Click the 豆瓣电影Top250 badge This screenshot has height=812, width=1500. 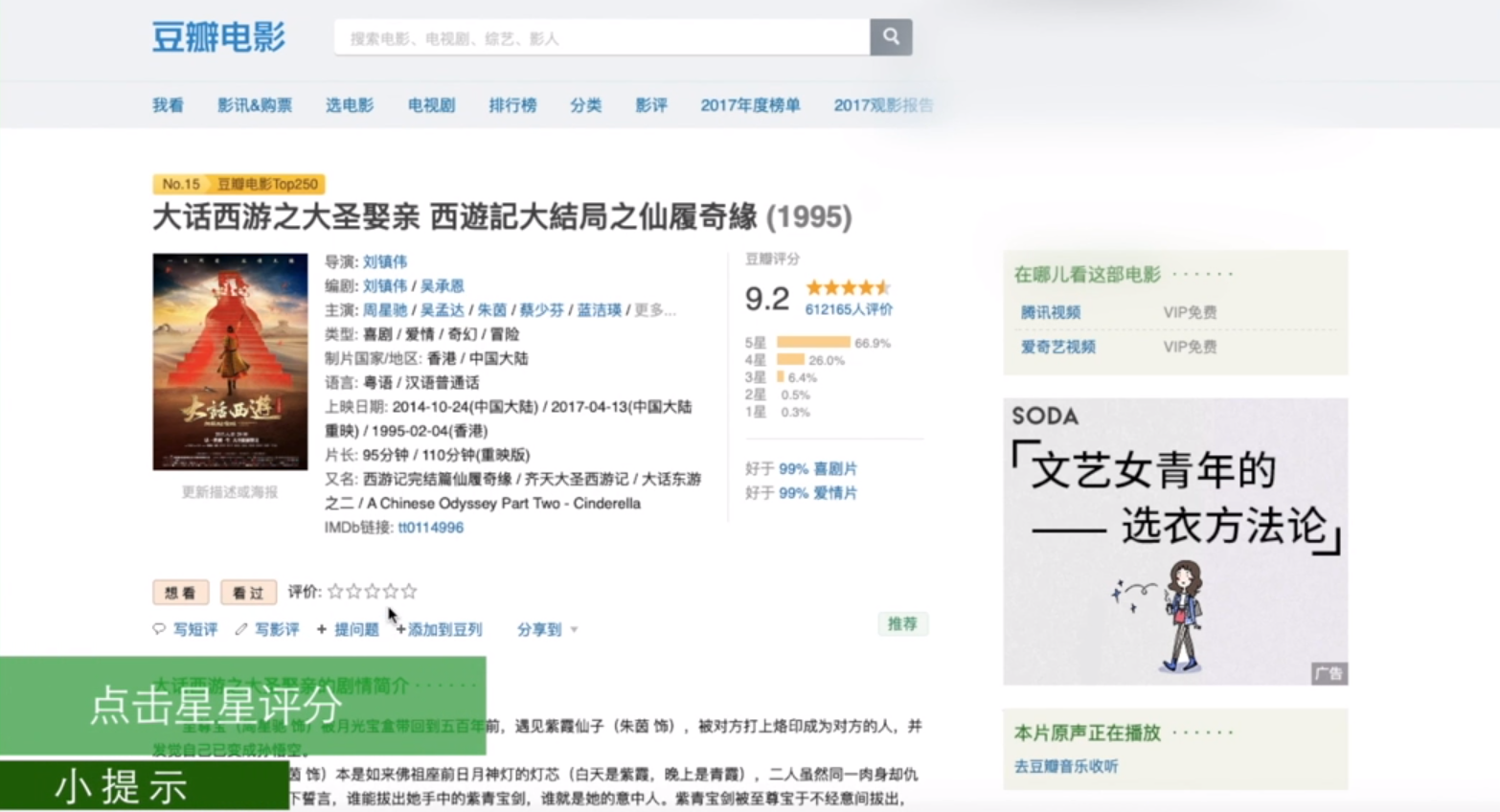click(267, 184)
